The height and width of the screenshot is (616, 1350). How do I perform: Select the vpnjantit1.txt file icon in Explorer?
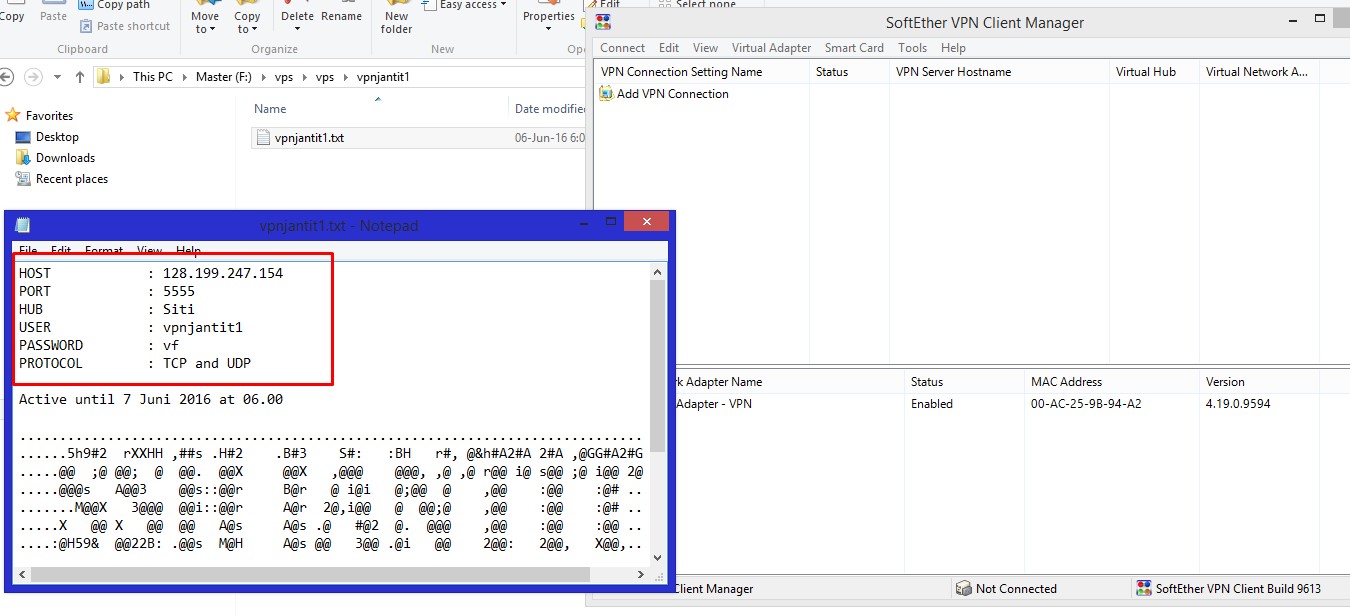(263, 138)
